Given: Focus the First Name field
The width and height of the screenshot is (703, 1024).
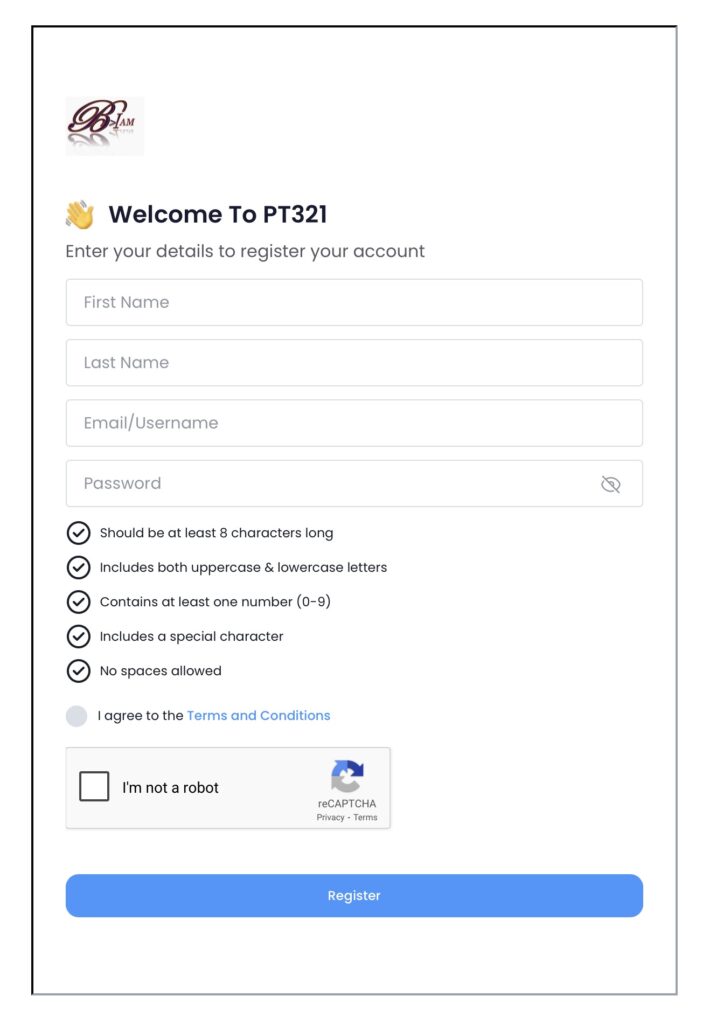Looking at the screenshot, I should 354,302.
